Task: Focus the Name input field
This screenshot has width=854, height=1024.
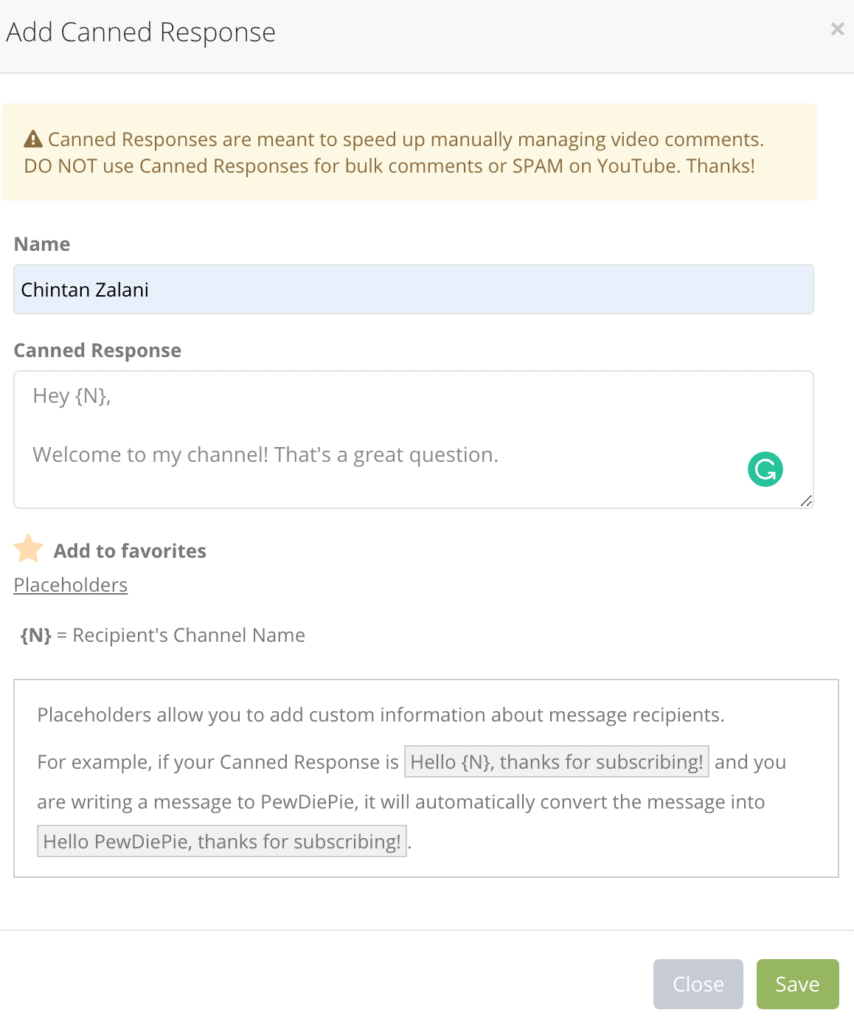Action: 413,289
